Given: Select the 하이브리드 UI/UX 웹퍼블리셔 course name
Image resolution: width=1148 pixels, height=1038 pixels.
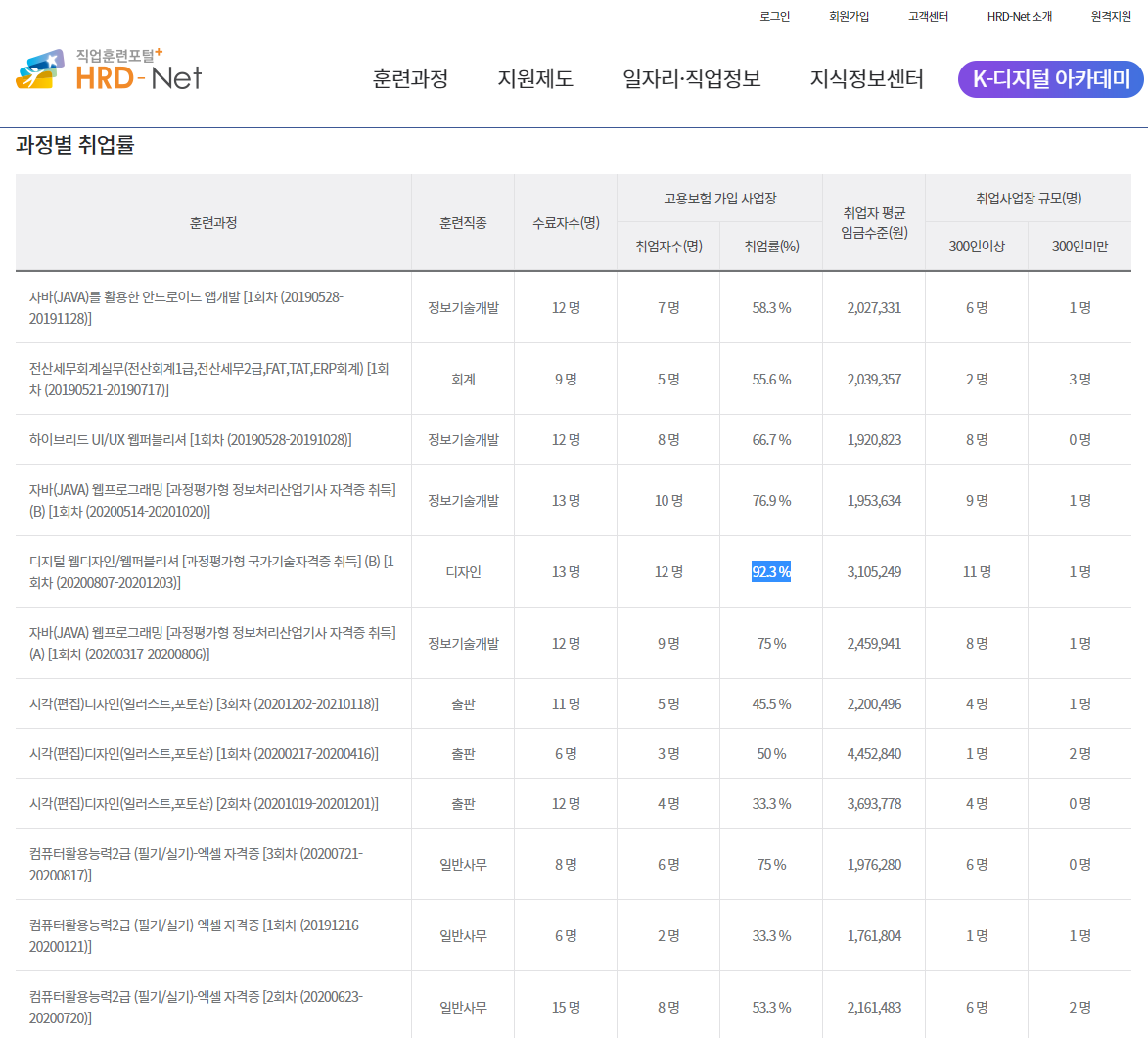Looking at the screenshot, I should (191, 440).
